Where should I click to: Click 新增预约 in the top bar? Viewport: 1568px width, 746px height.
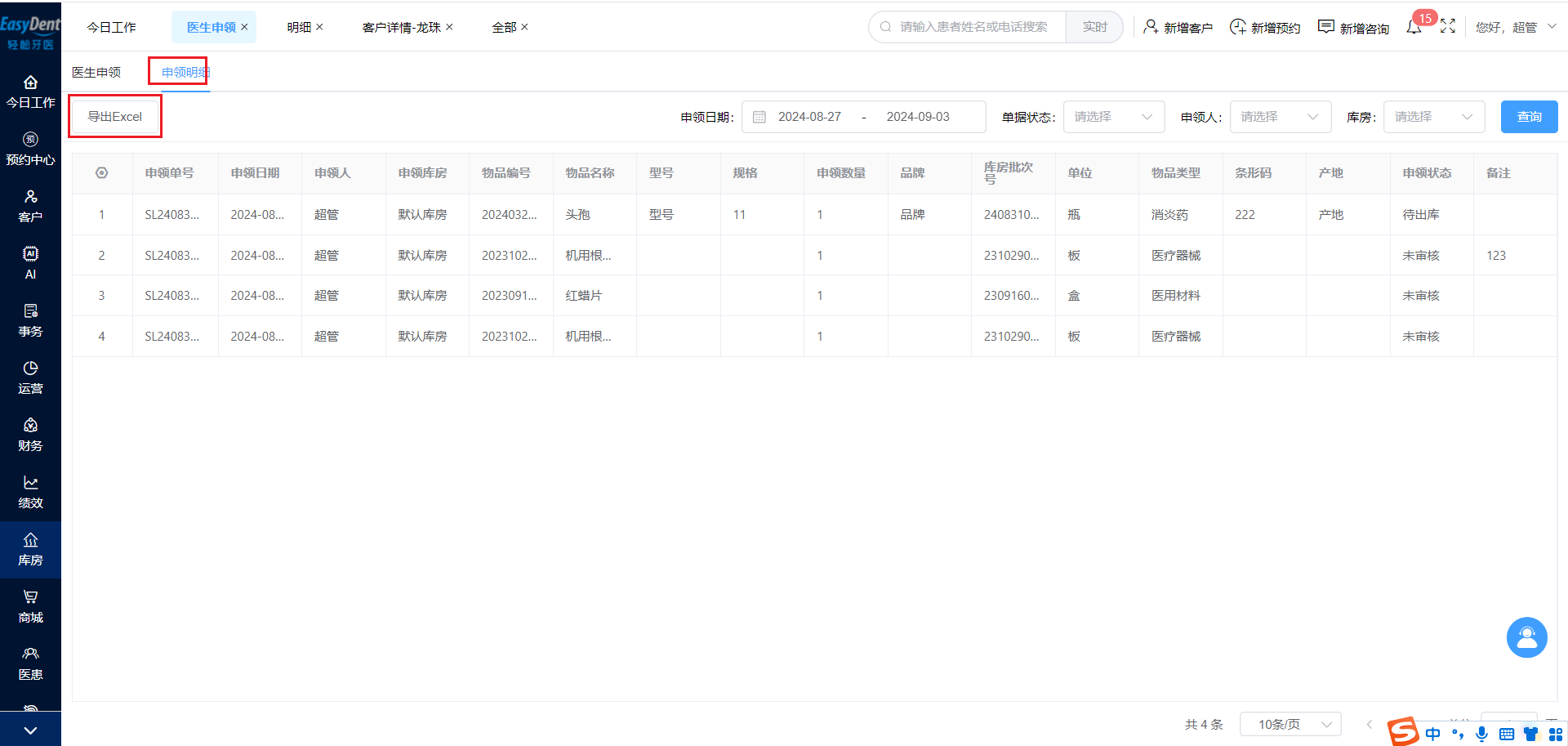click(x=1265, y=27)
